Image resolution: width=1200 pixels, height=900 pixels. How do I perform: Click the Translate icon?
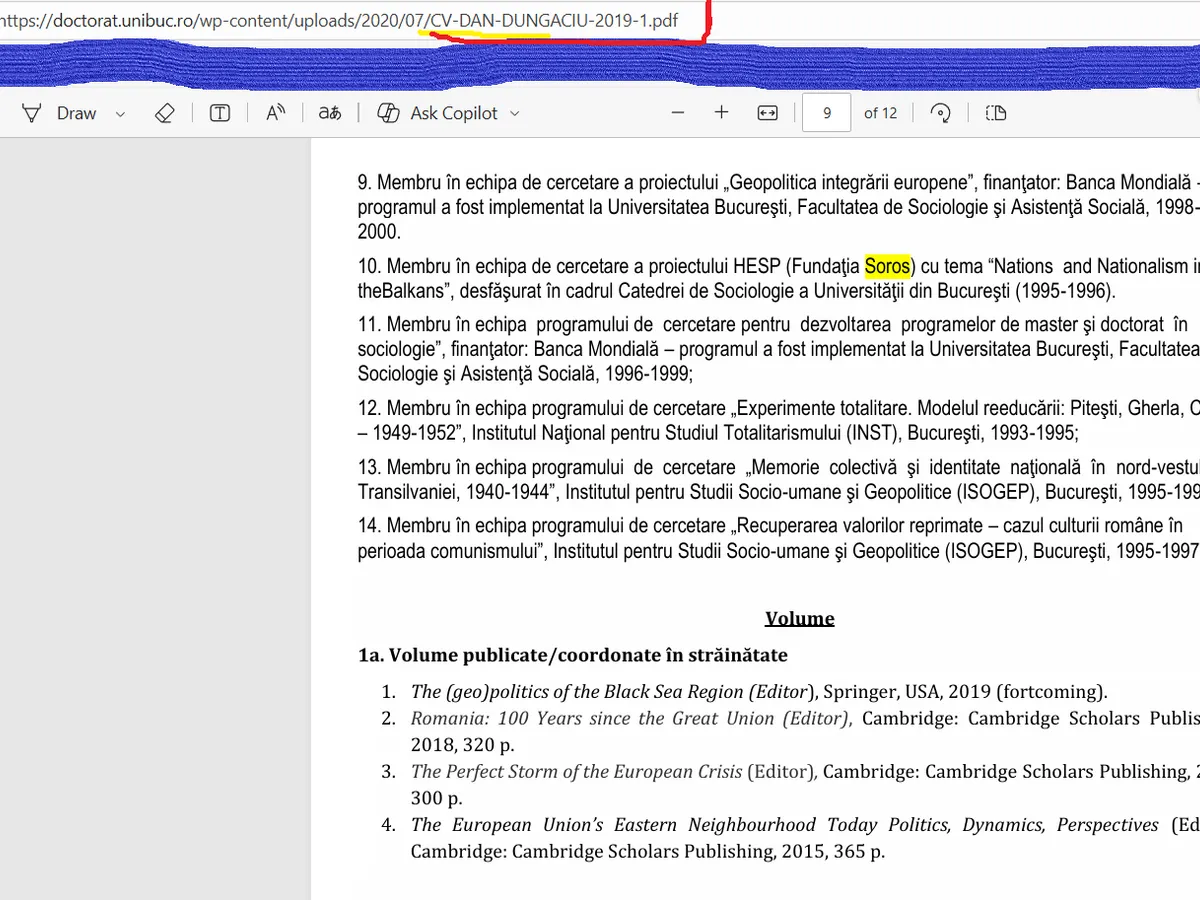coord(330,113)
